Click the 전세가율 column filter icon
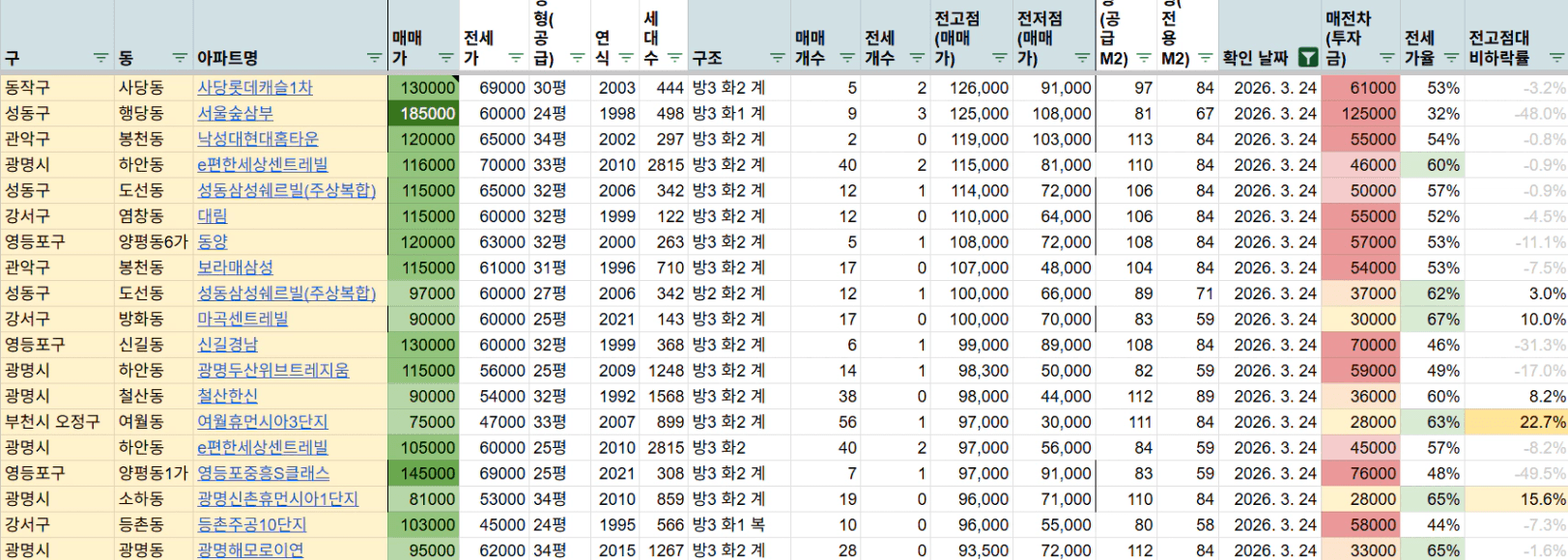Image resolution: width=1568 pixels, height=560 pixels. click(1450, 58)
